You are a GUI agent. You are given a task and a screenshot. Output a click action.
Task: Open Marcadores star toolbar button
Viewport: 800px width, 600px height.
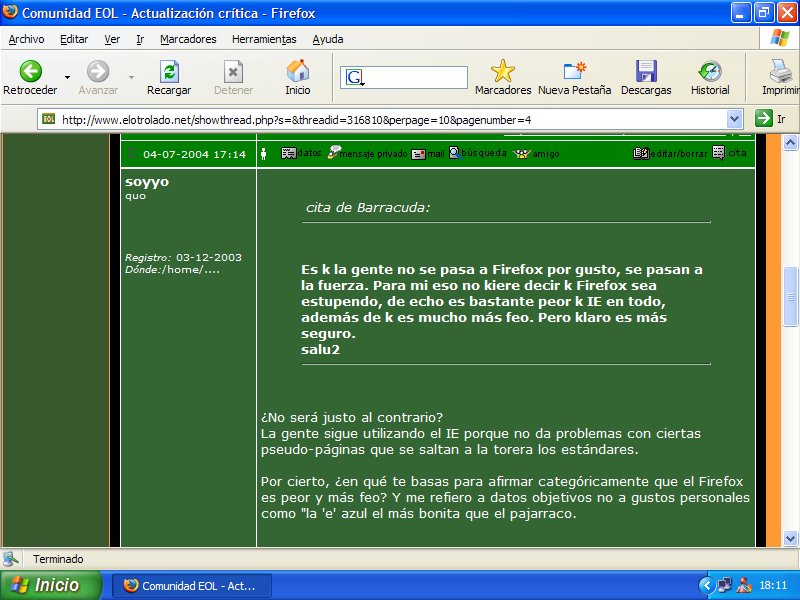click(503, 78)
